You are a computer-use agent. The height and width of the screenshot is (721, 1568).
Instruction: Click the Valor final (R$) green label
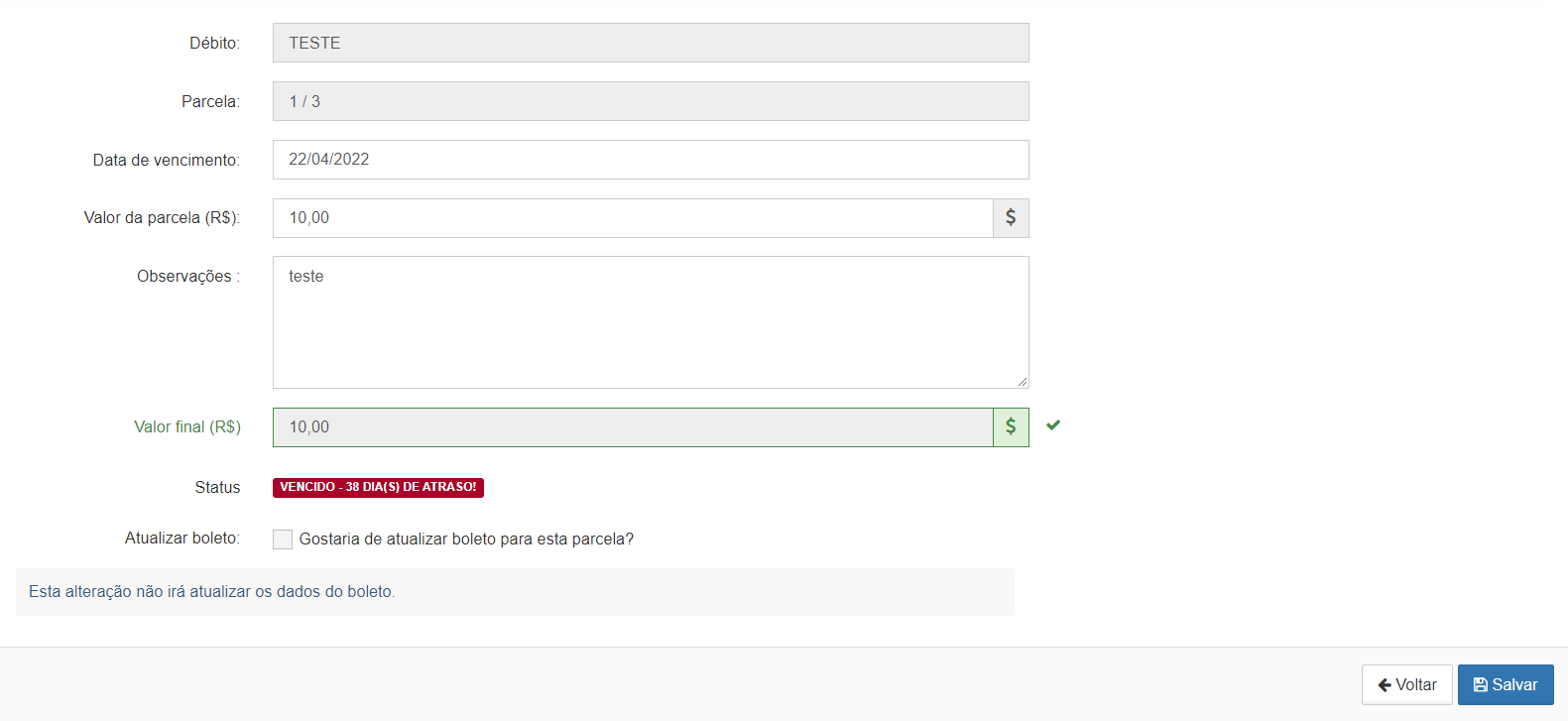point(187,426)
